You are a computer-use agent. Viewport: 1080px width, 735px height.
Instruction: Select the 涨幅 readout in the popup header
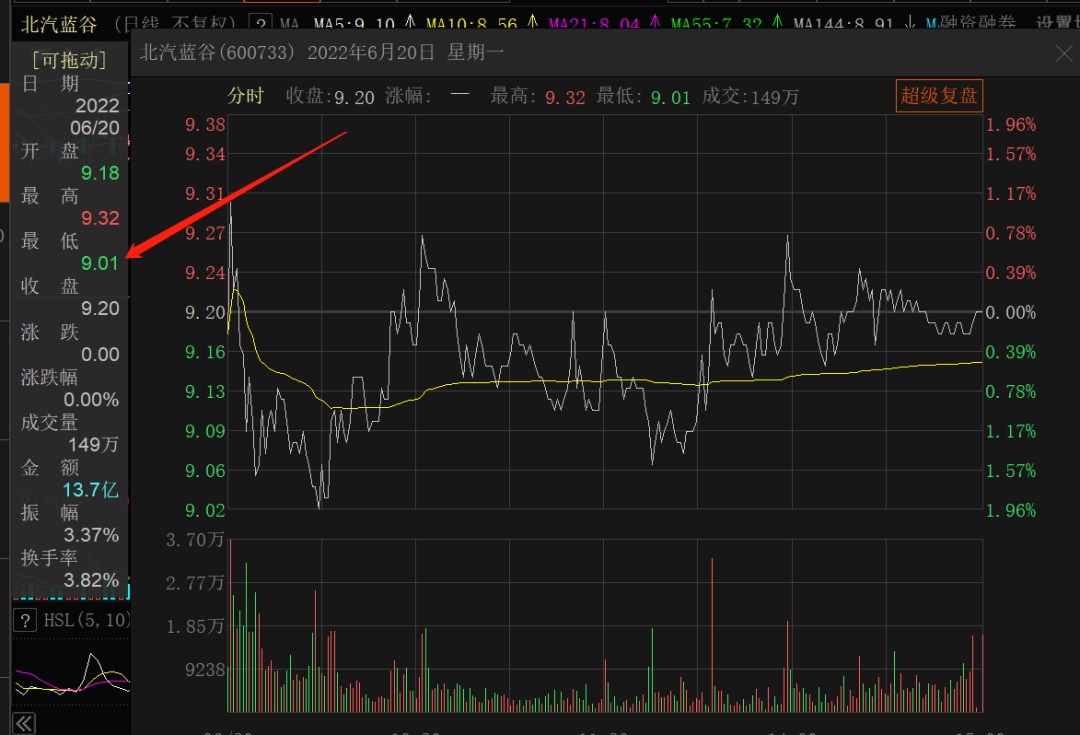click(428, 96)
